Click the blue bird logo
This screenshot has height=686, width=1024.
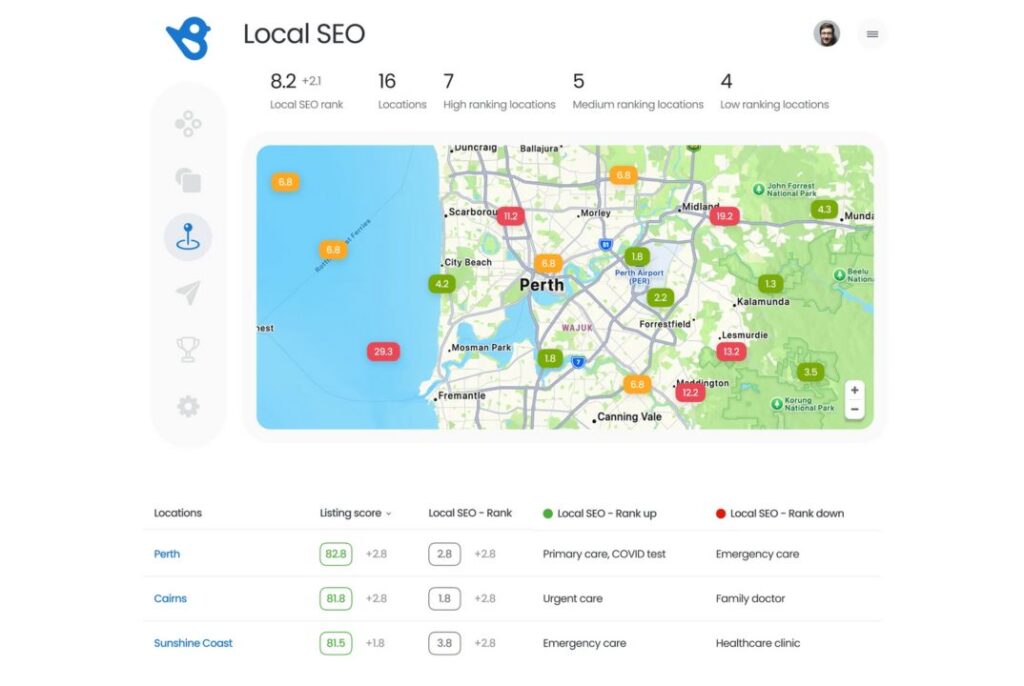pos(189,39)
